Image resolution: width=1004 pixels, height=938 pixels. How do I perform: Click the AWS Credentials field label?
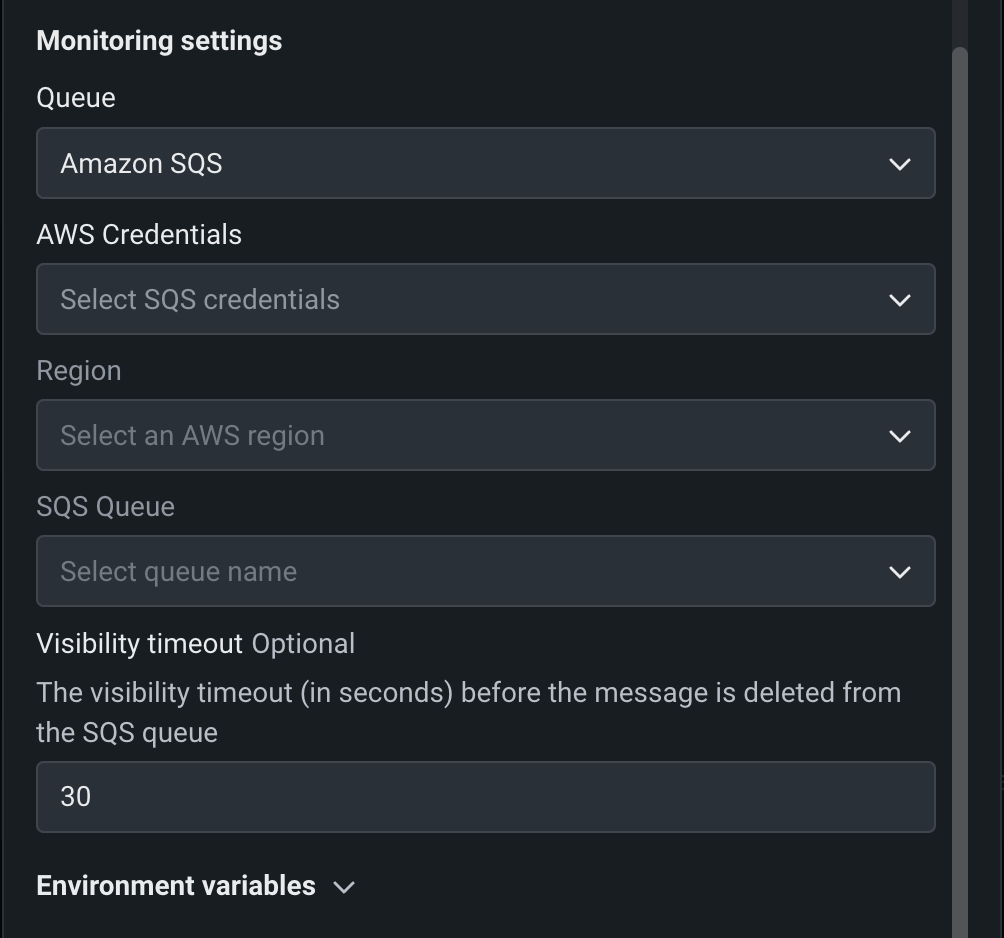click(x=139, y=234)
